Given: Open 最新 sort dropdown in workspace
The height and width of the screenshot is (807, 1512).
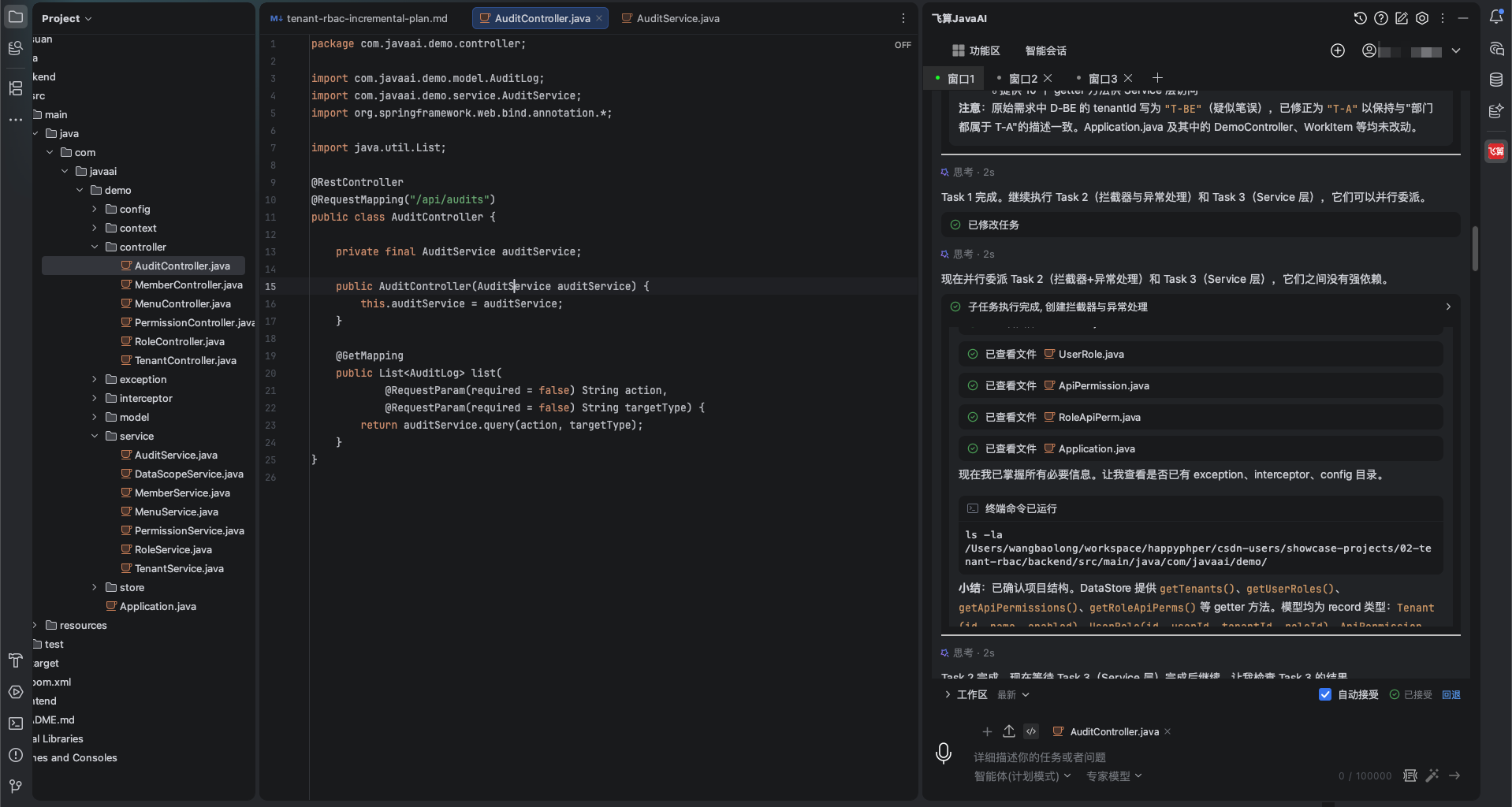Looking at the screenshot, I should 1013,694.
